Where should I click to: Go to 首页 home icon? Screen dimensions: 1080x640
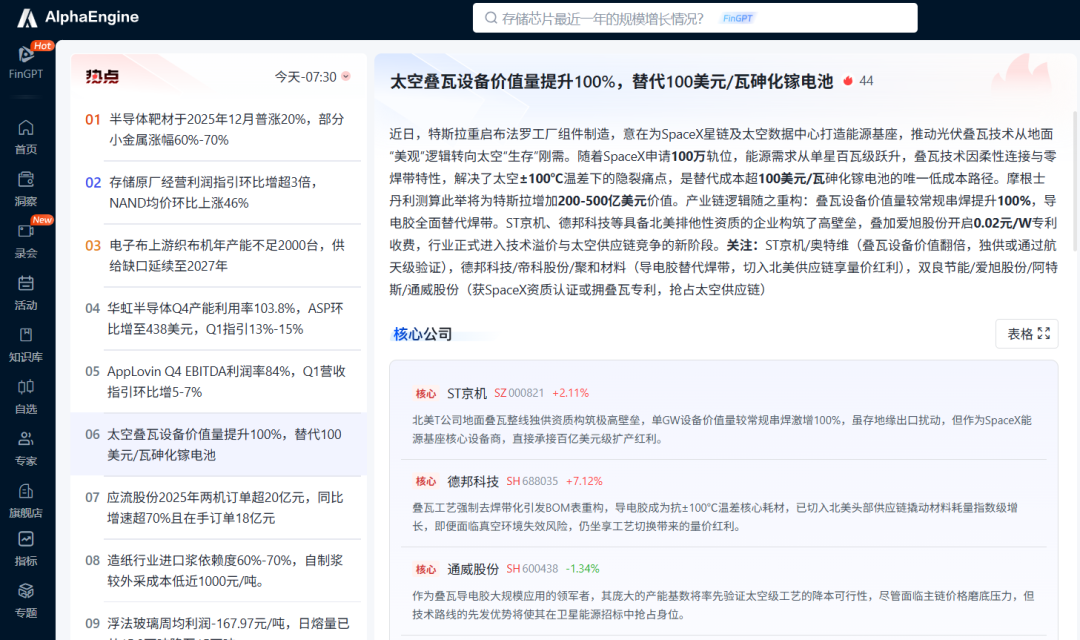(26, 128)
